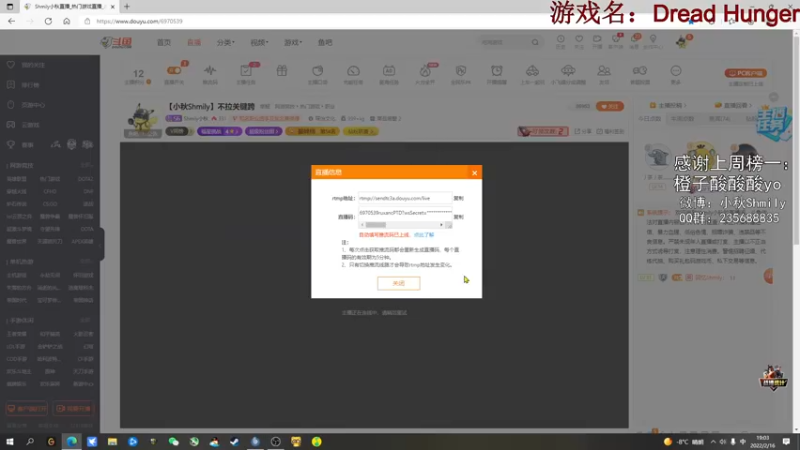
Task: Select 直播 in the top navigation
Action: pos(194,42)
